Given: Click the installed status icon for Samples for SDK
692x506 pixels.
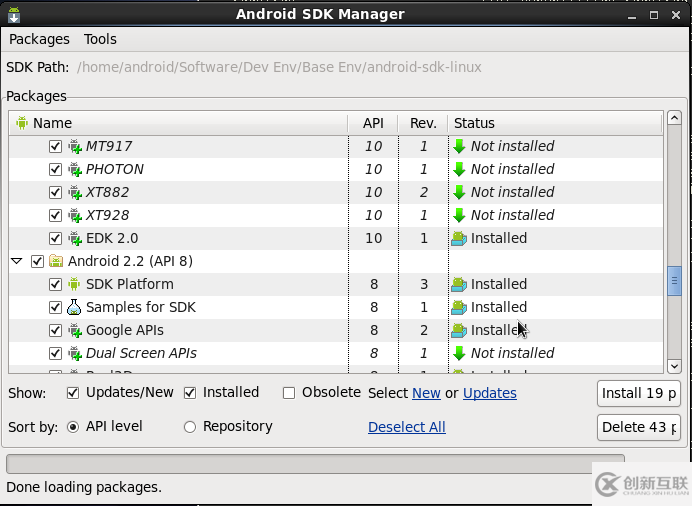Looking at the screenshot, I should click(x=459, y=307).
